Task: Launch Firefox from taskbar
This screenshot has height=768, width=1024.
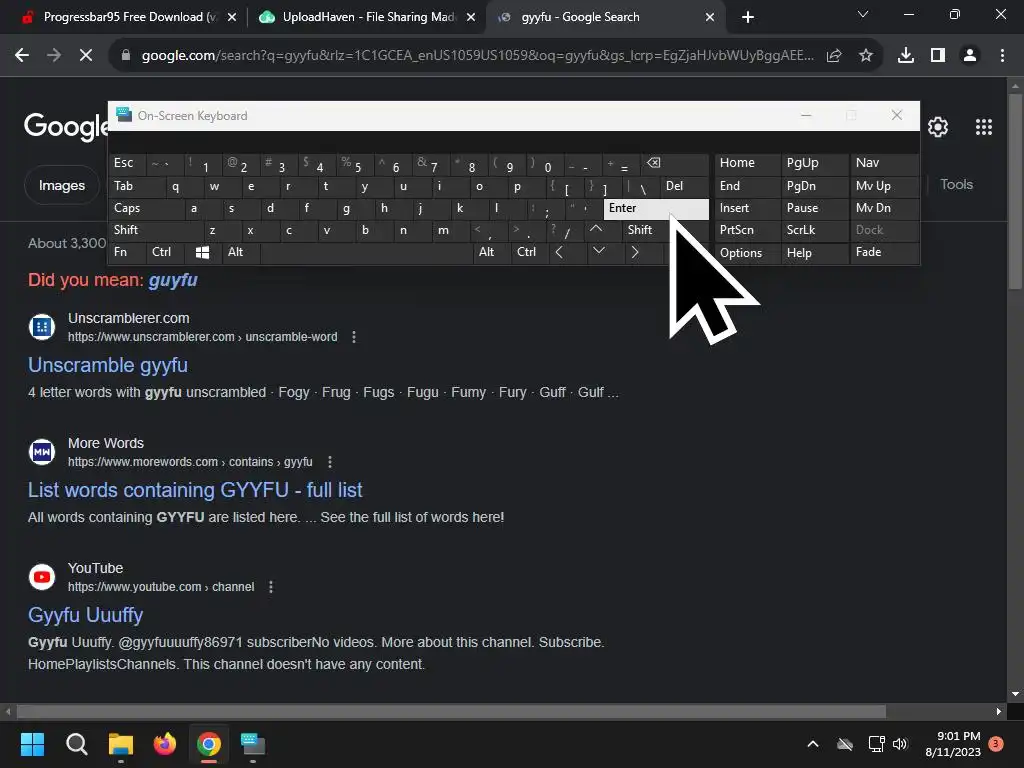Action: pyautogui.click(x=165, y=744)
